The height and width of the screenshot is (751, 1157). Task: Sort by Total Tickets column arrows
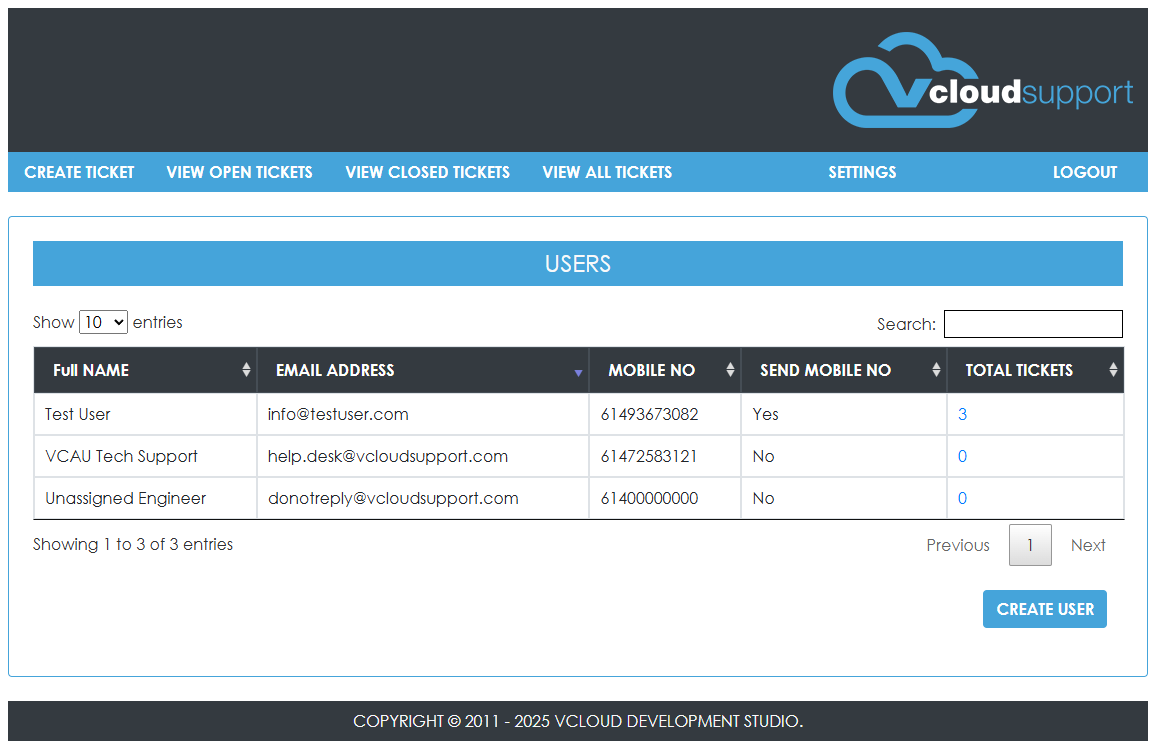(x=1113, y=370)
